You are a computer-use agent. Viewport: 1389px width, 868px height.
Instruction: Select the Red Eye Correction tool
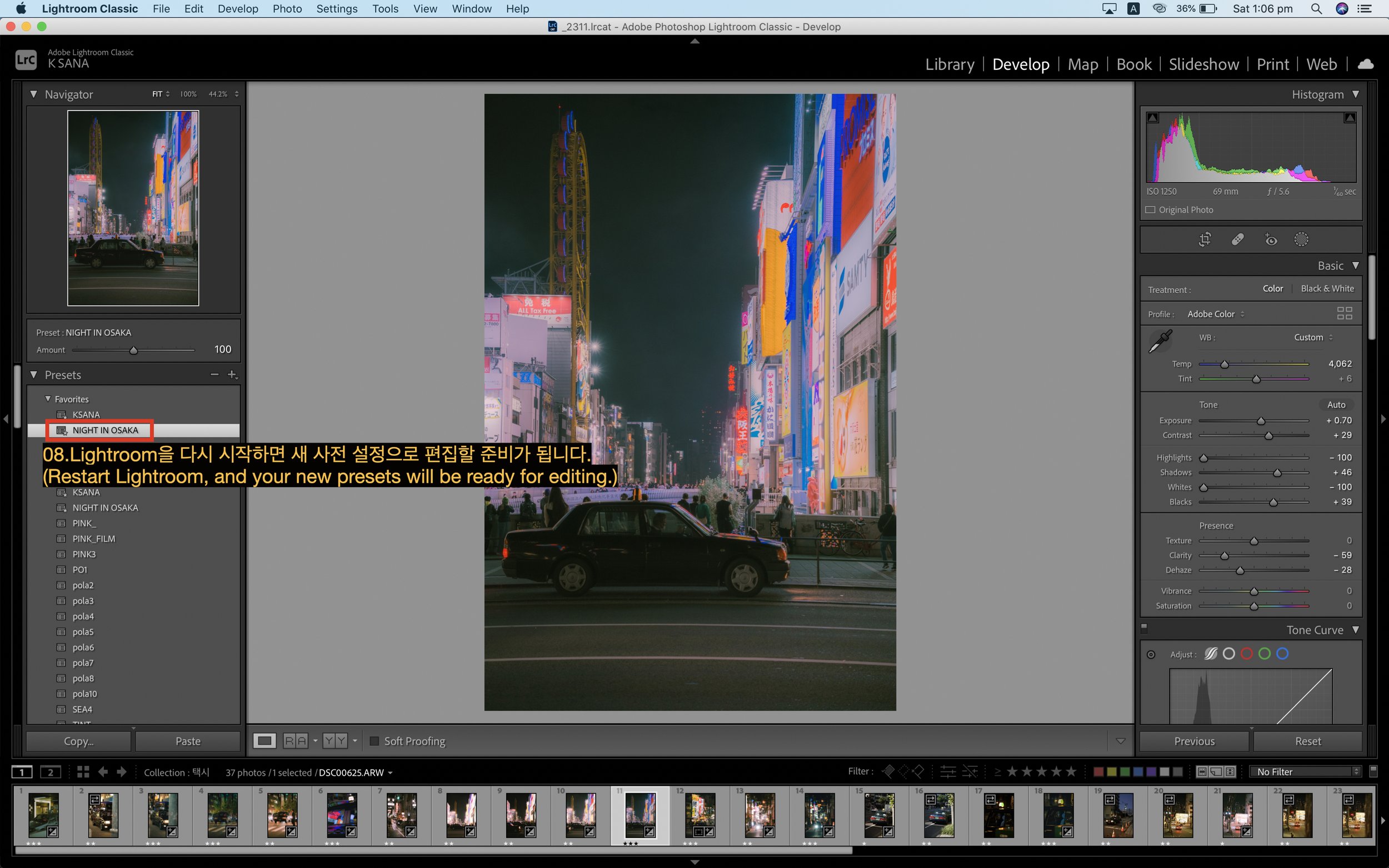tap(1270, 239)
